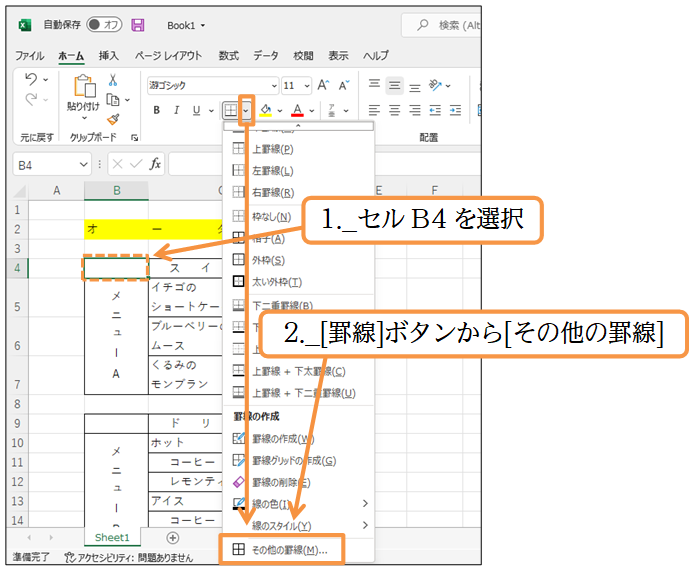The height and width of the screenshot is (569, 689).
Task: Click the Paste clipboard icon
Action: coord(84,86)
